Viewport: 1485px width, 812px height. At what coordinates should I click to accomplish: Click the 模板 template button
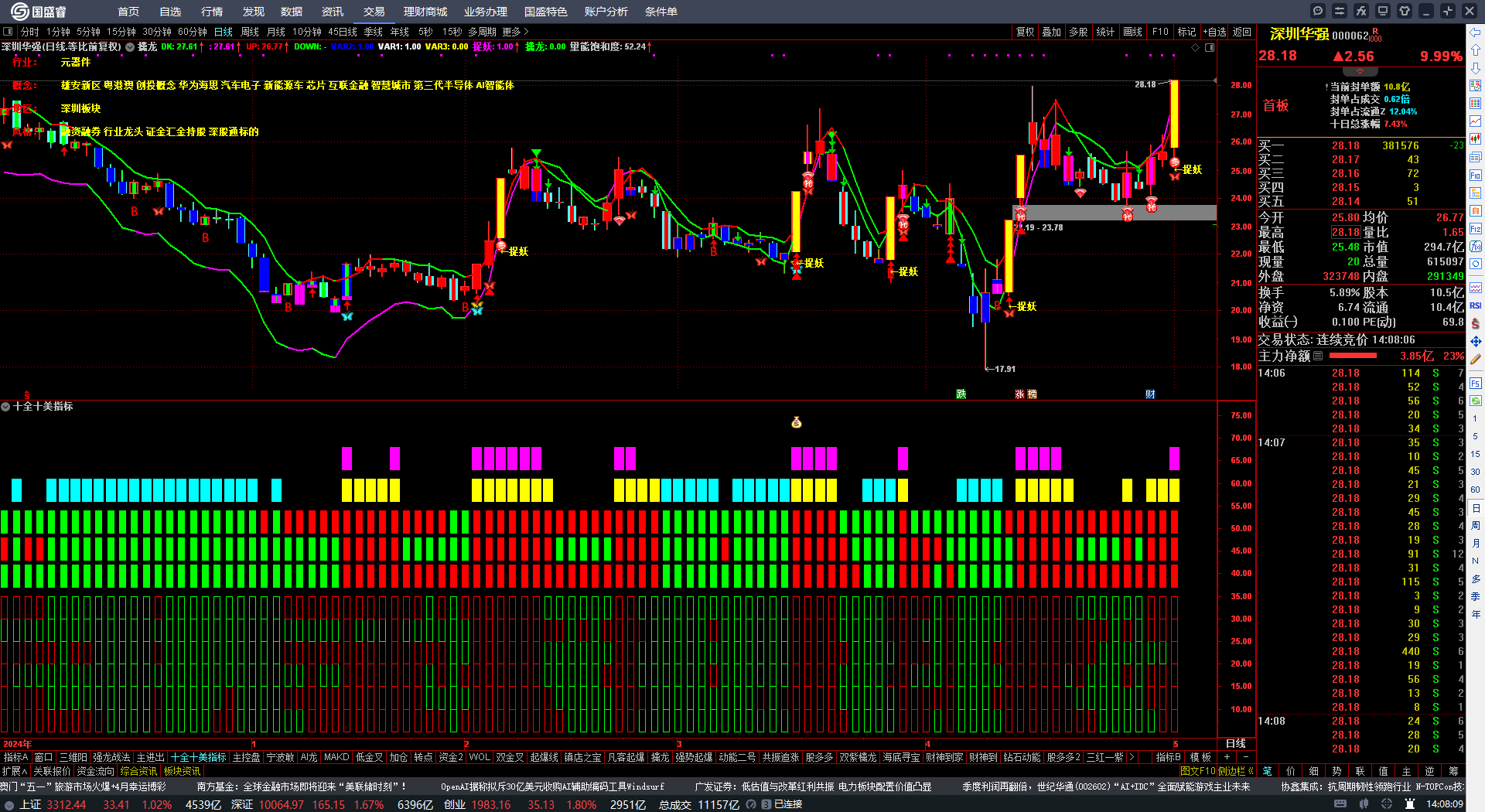tap(1200, 757)
